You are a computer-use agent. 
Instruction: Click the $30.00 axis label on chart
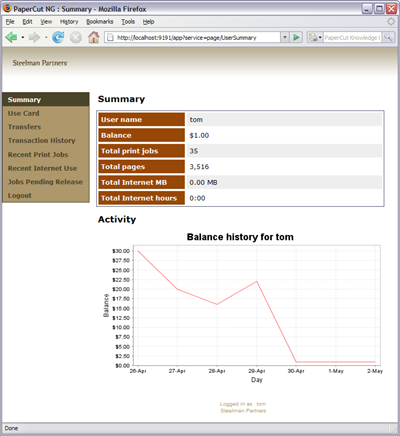[121, 251]
